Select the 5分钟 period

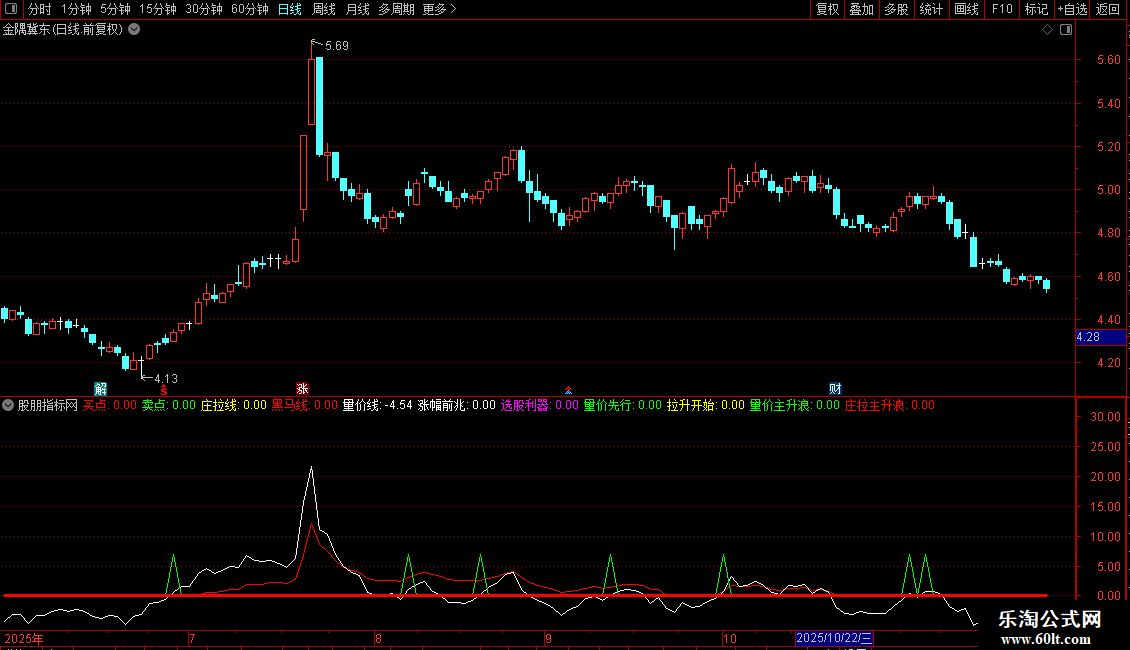[x=115, y=9]
